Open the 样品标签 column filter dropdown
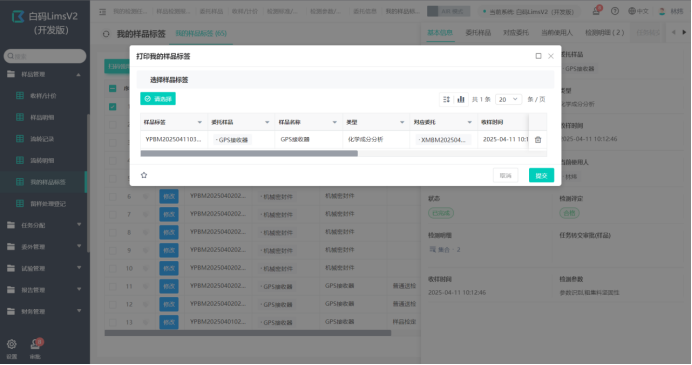Screen dimensions: 692x365 click(x=199, y=123)
